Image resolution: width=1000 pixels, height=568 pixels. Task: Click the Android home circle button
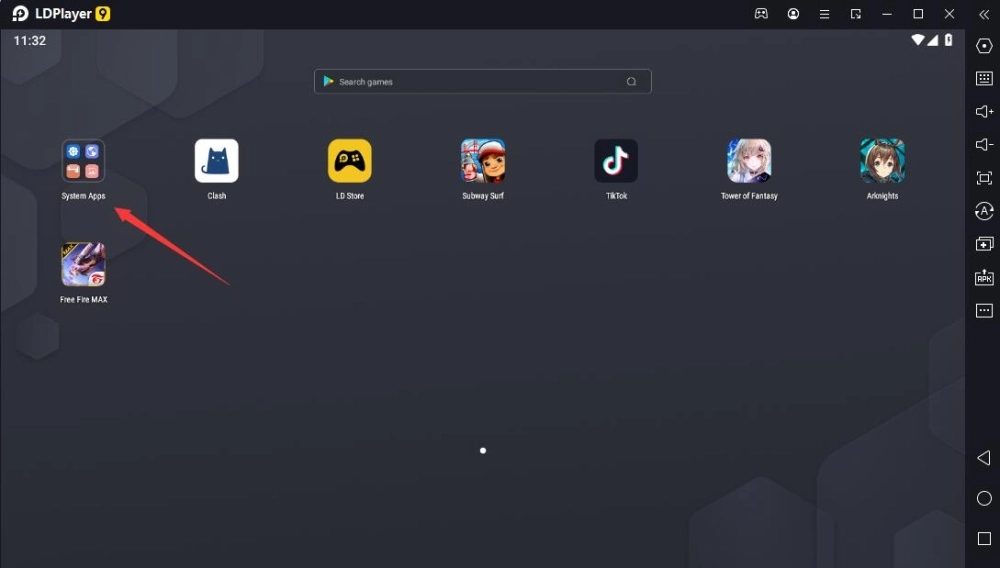pos(984,499)
